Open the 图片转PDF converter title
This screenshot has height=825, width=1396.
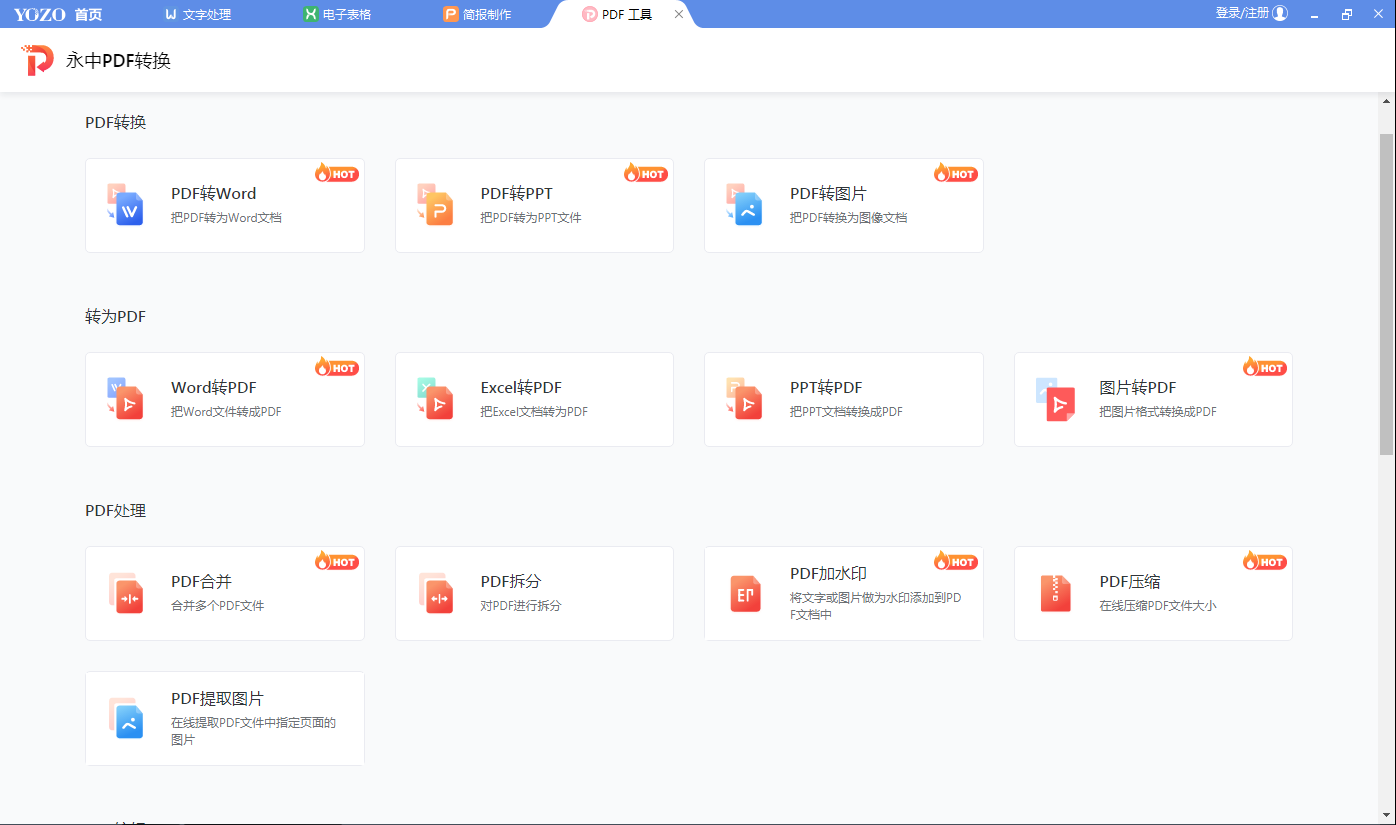pyautogui.click(x=1138, y=388)
